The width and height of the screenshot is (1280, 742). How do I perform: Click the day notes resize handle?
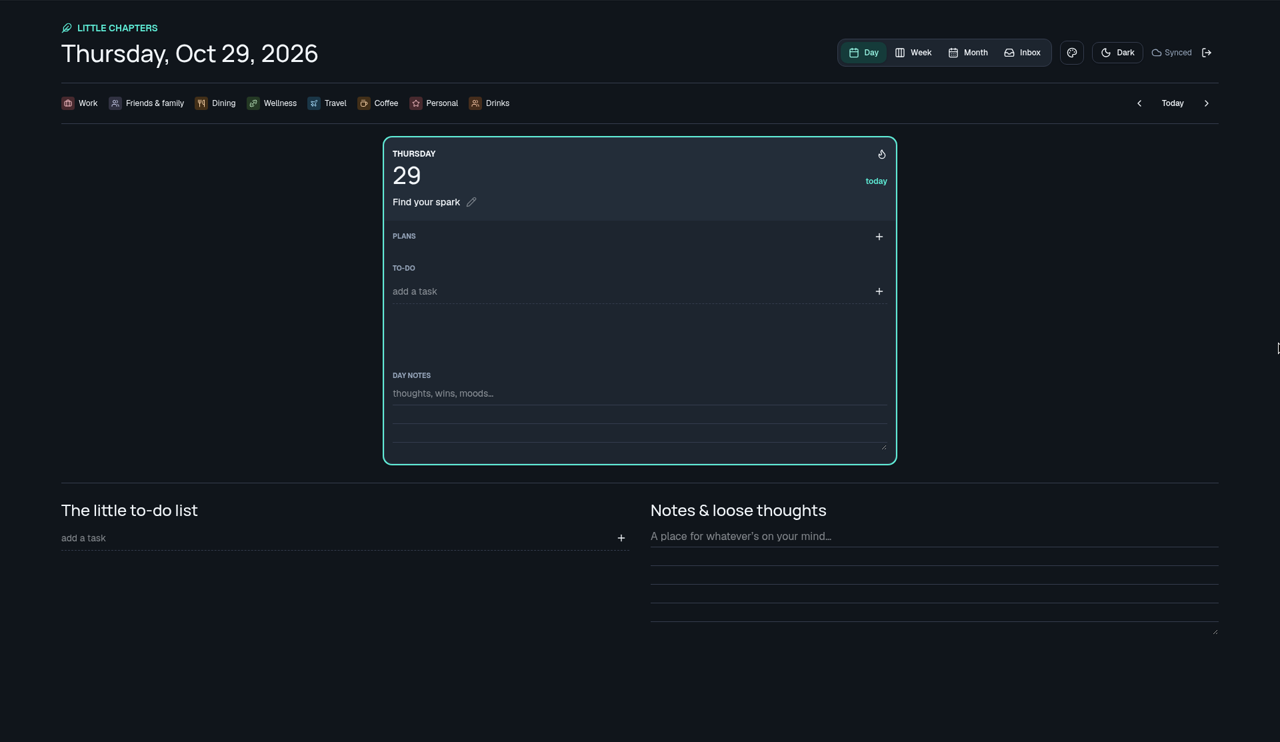(883, 446)
